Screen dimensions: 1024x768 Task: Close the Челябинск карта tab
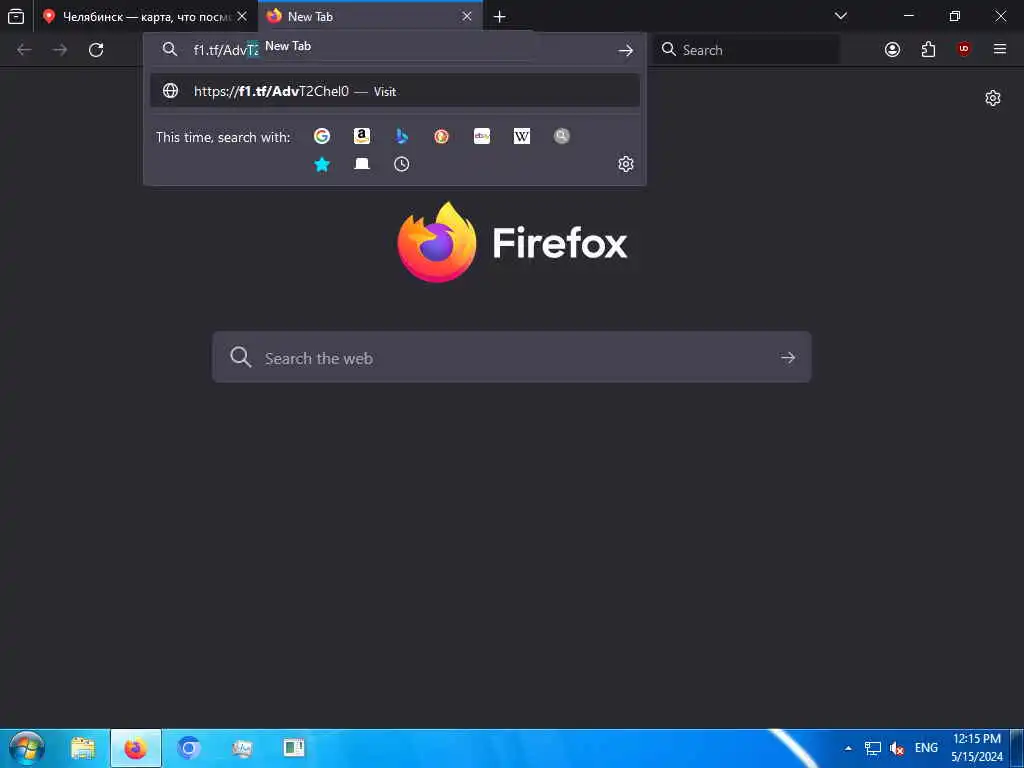click(x=242, y=17)
